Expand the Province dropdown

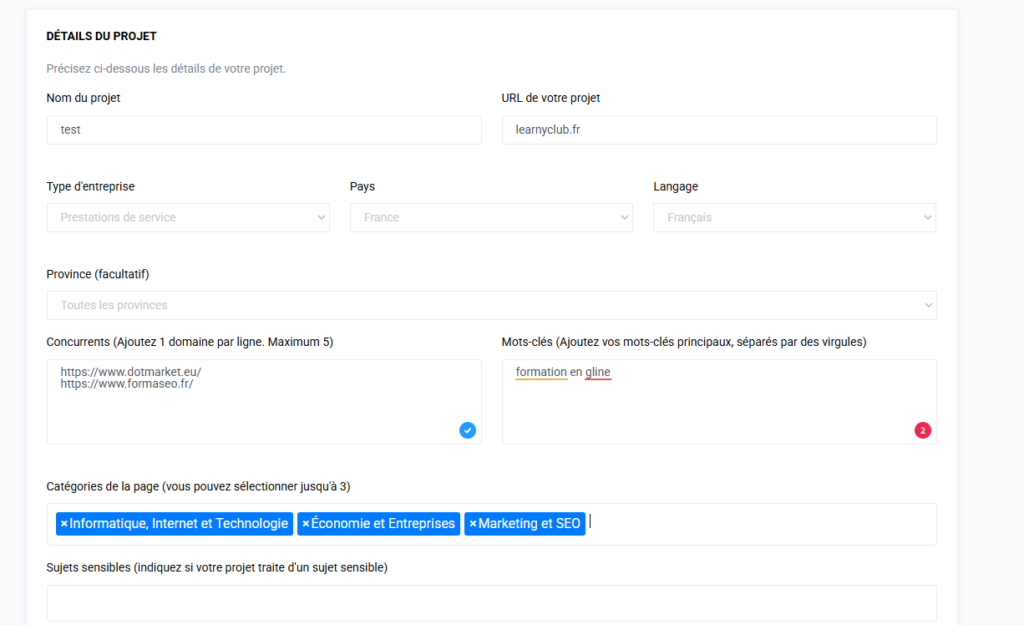click(491, 305)
